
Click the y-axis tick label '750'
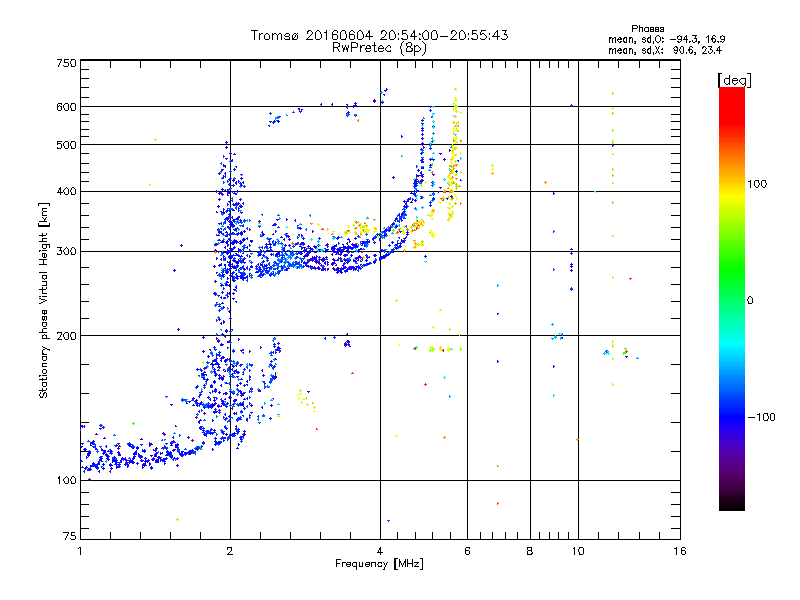point(67,63)
